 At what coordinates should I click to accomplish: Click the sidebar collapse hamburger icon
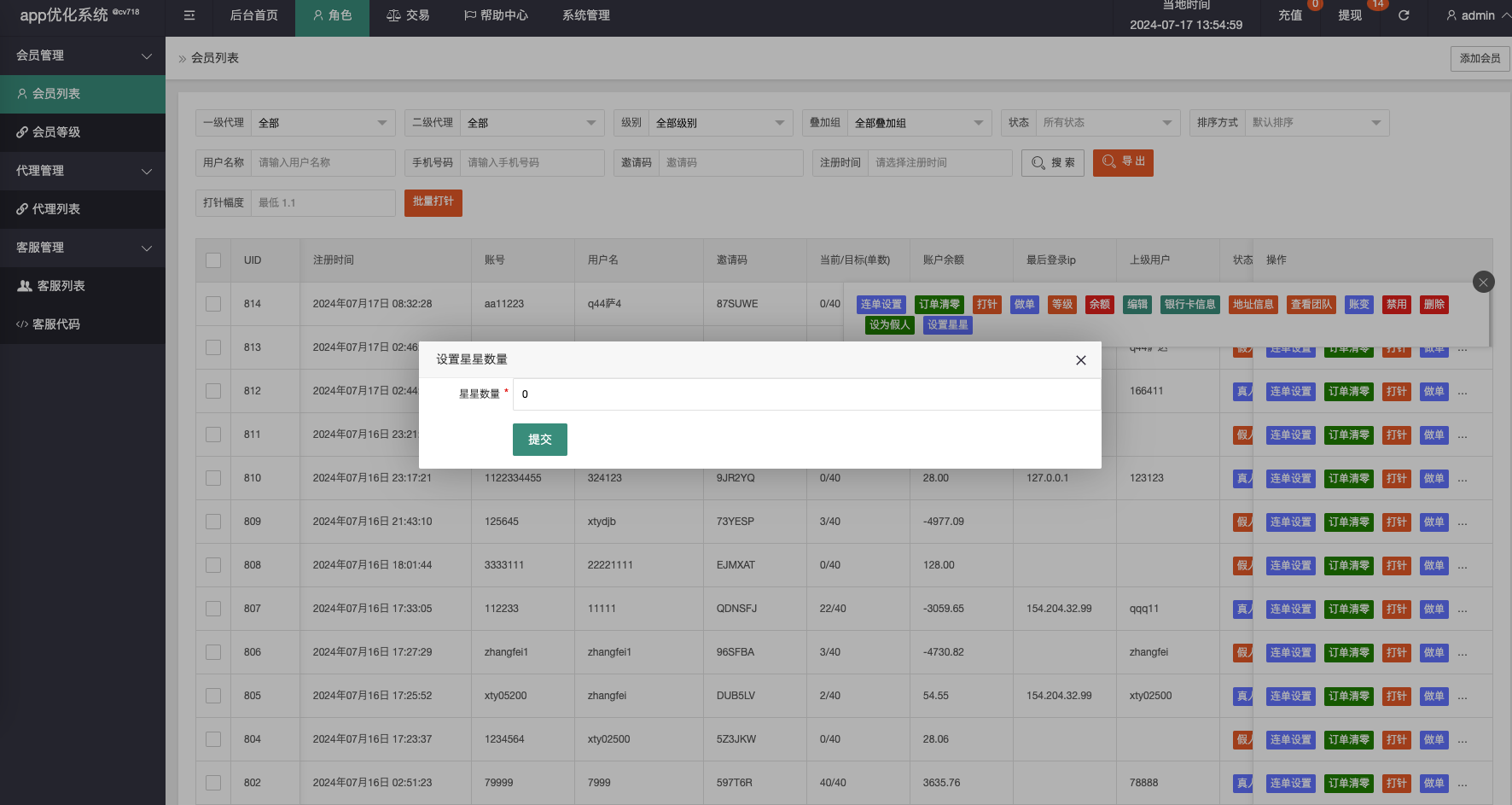(189, 15)
